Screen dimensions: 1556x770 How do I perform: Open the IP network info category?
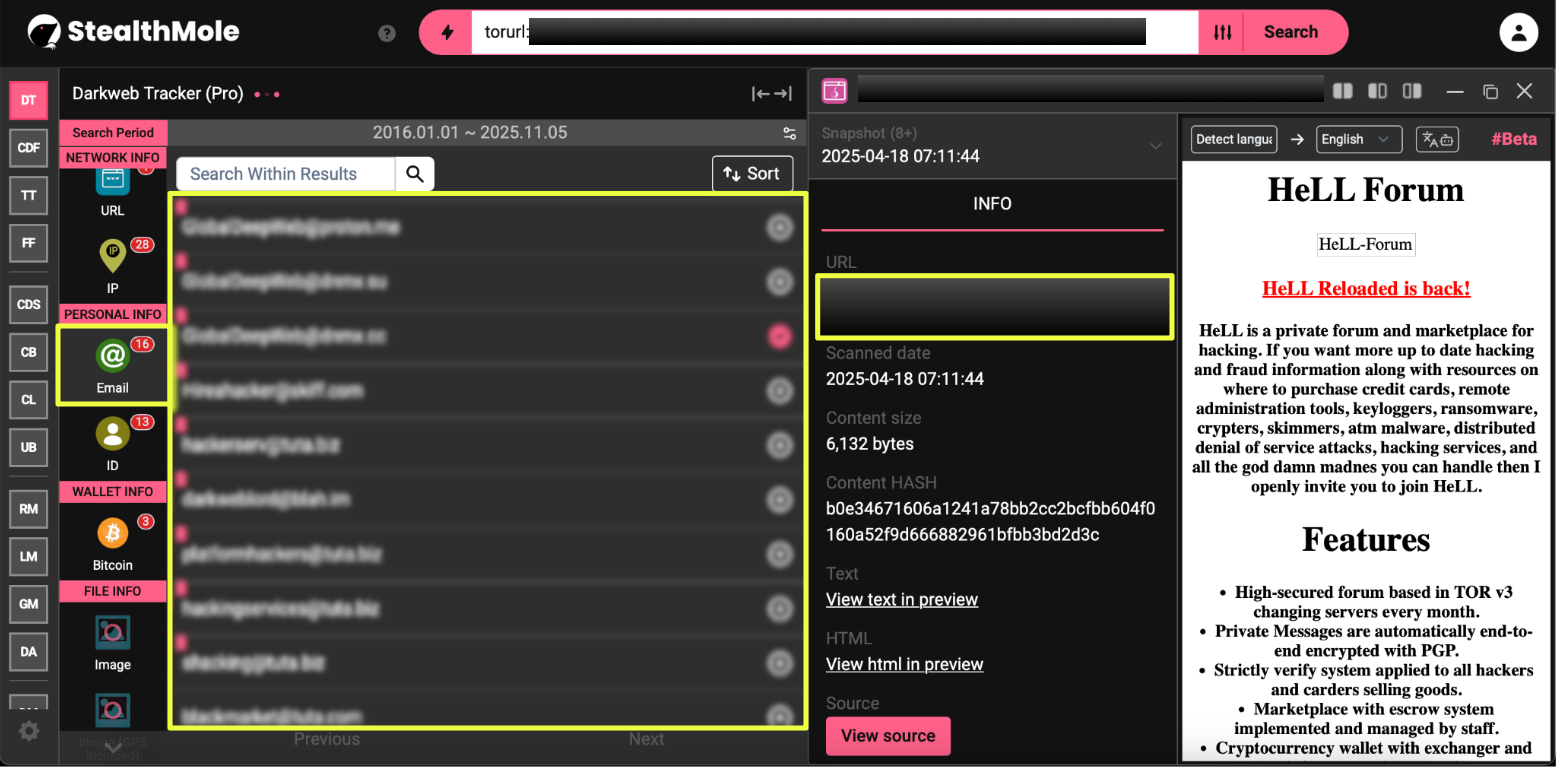(x=112, y=263)
